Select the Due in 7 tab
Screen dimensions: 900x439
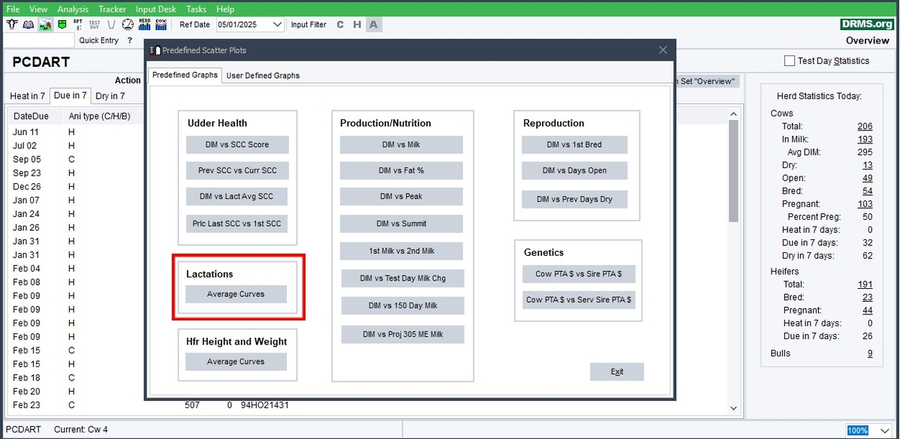coord(70,95)
